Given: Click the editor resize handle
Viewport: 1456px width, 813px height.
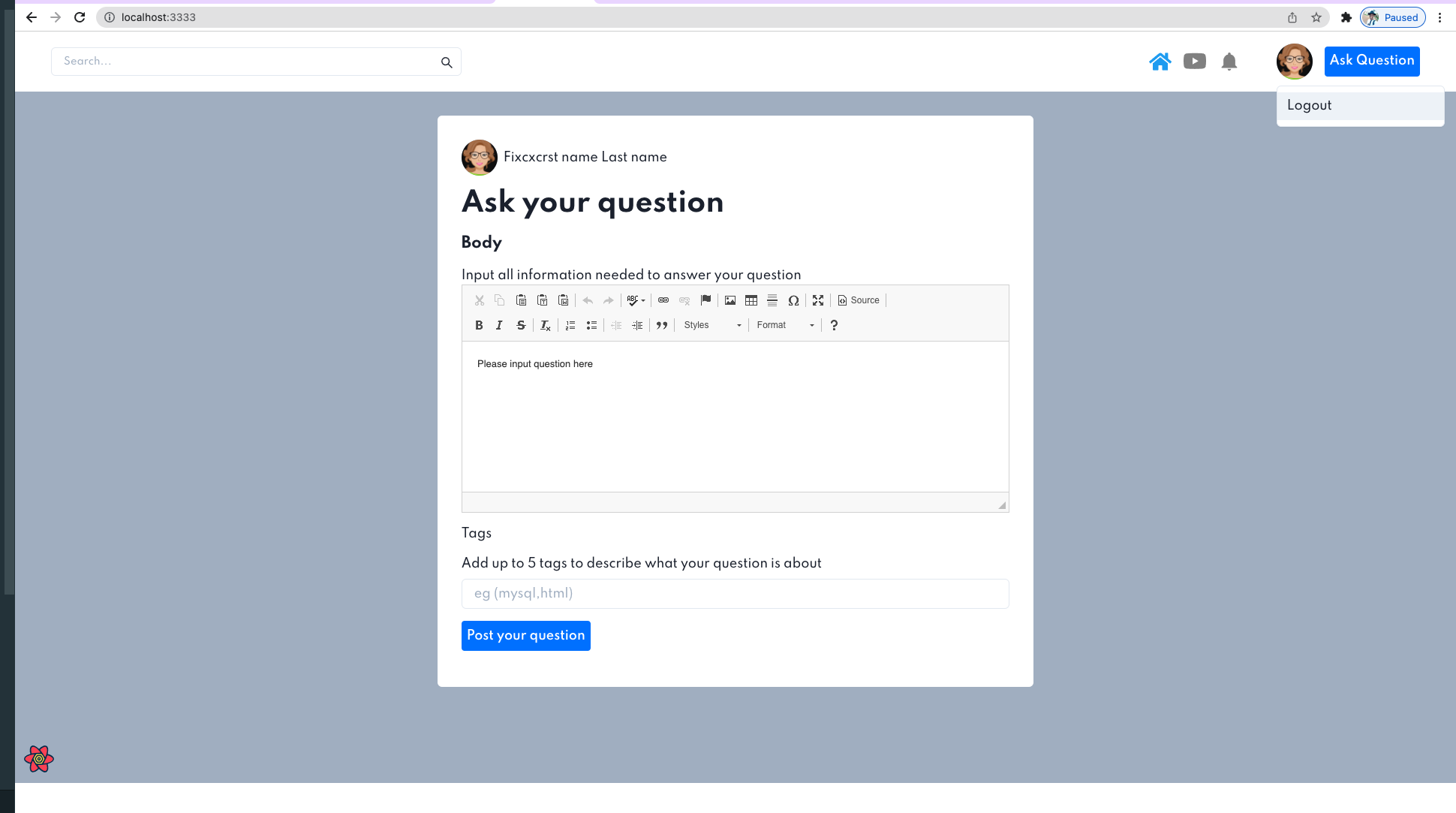Looking at the screenshot, I should click(x=1002, y=505).
